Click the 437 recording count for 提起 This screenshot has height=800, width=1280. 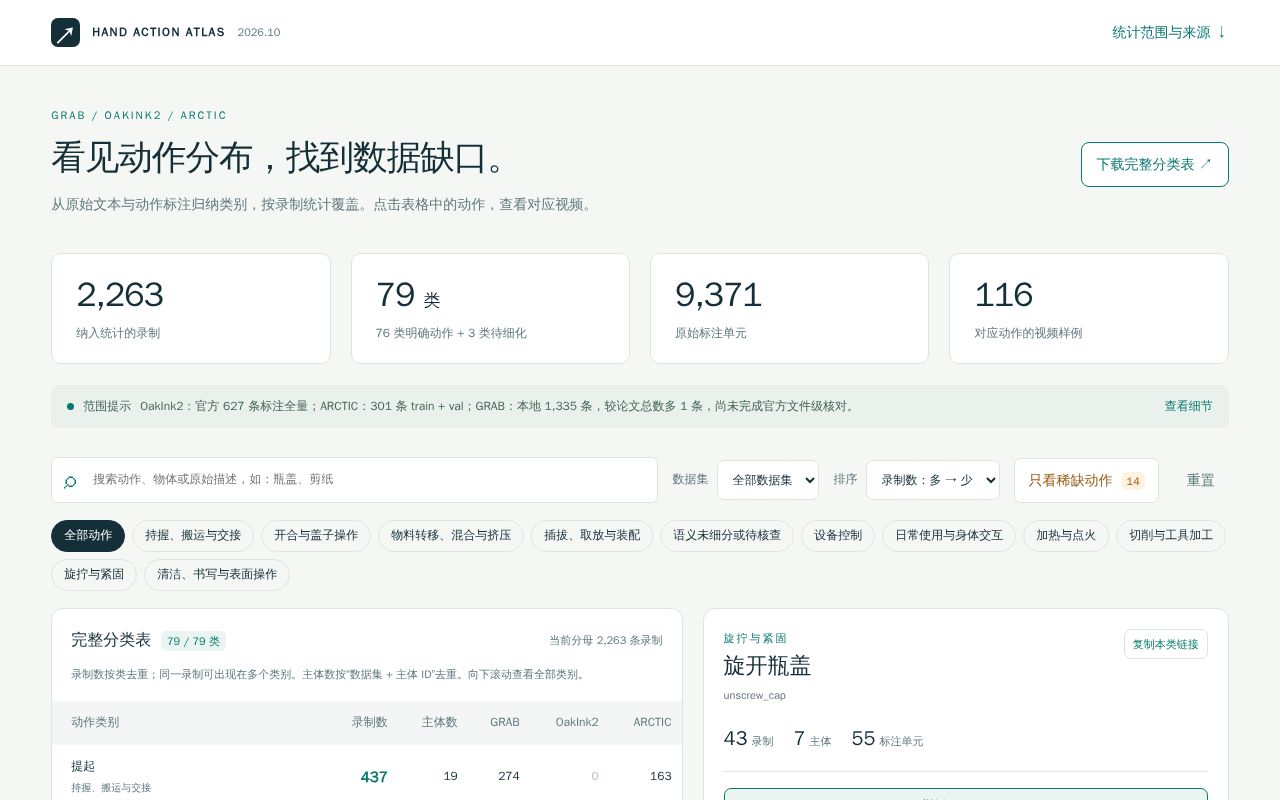click(x=374, y=777)
